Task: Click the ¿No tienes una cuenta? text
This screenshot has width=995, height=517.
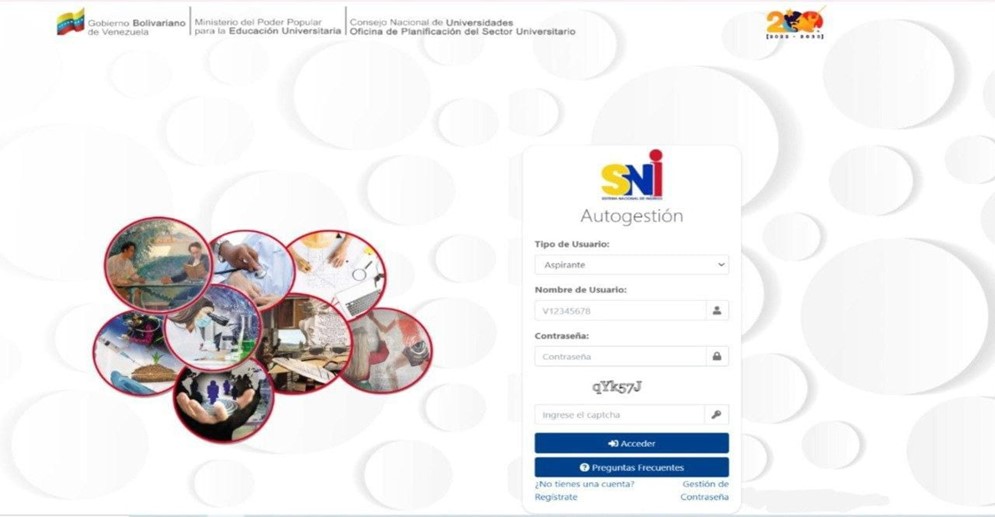Action: coord(584,484)
